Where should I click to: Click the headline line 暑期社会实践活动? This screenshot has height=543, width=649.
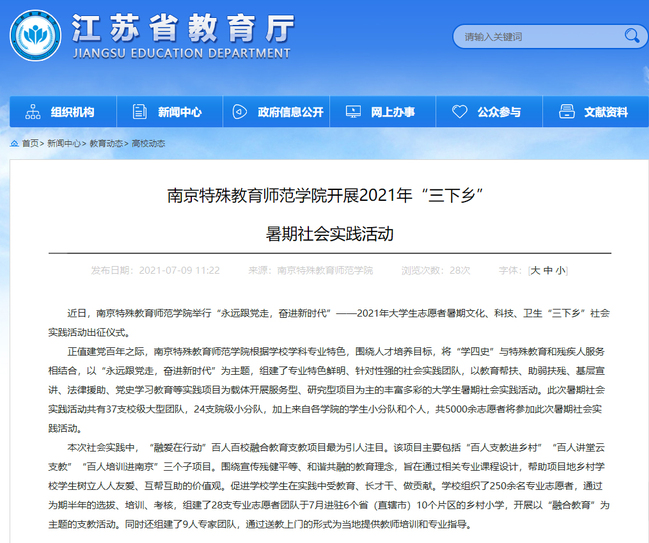click(329, 234)
